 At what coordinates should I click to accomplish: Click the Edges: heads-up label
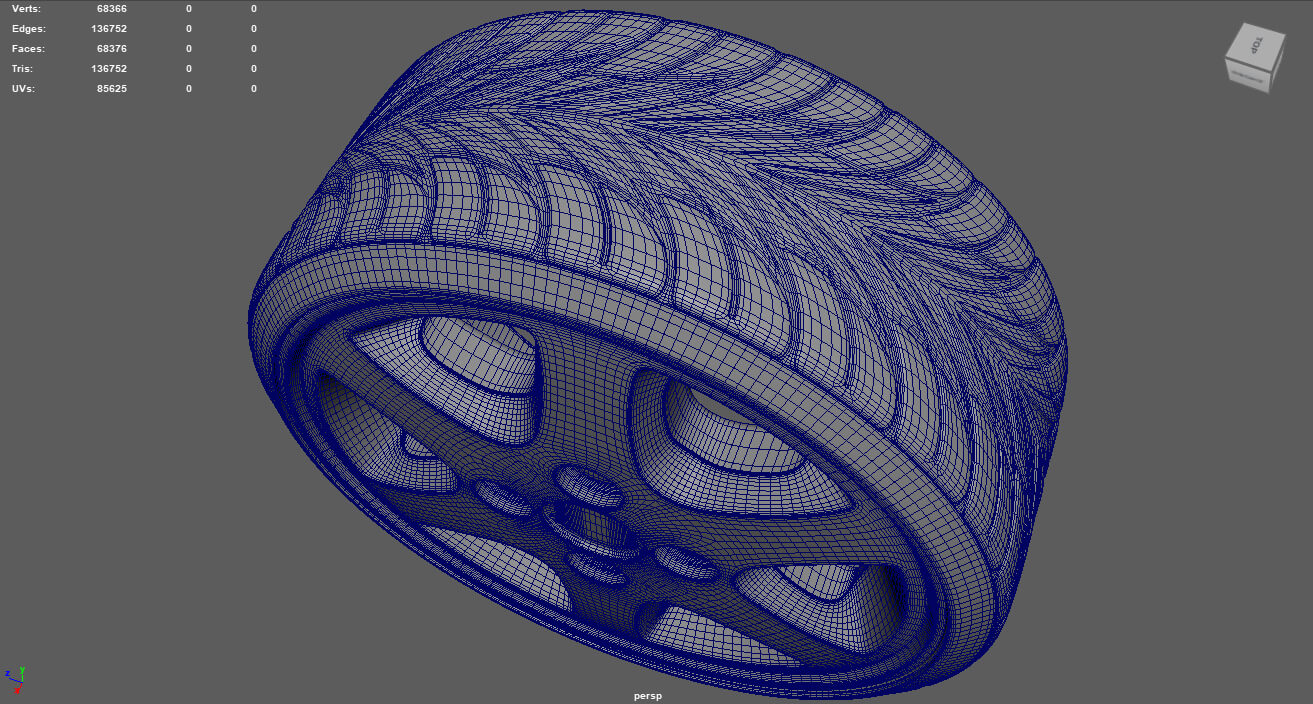29,29
